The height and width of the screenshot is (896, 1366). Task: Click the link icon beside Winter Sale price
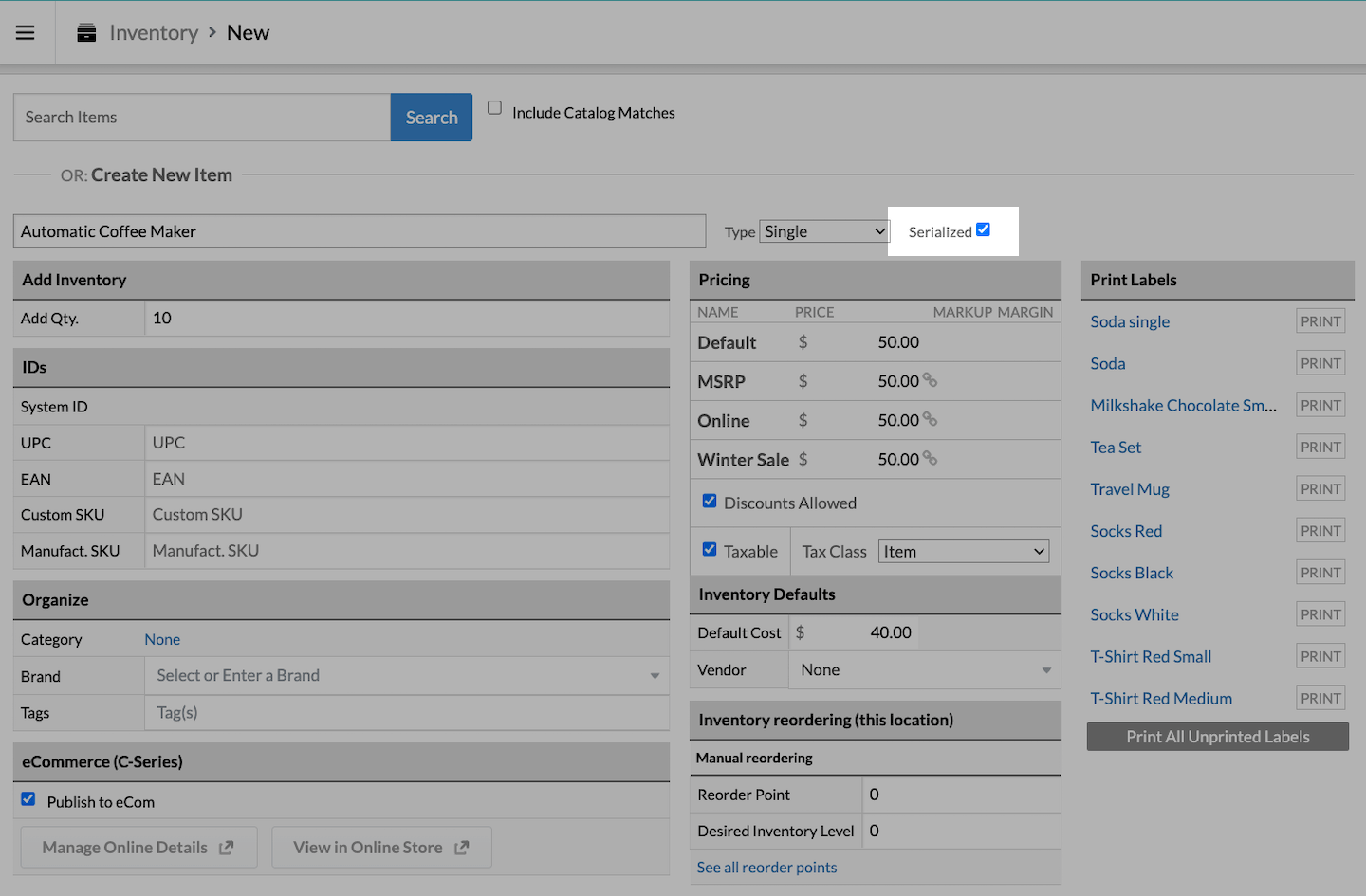[930, 458]
